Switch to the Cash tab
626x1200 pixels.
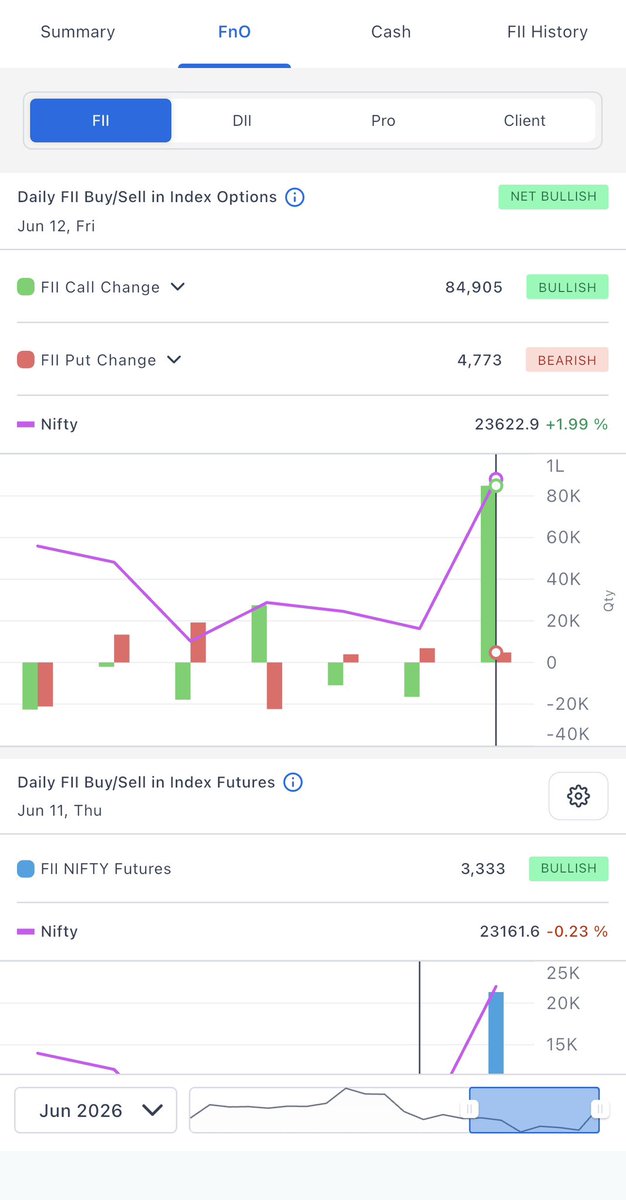click(391, 32)
